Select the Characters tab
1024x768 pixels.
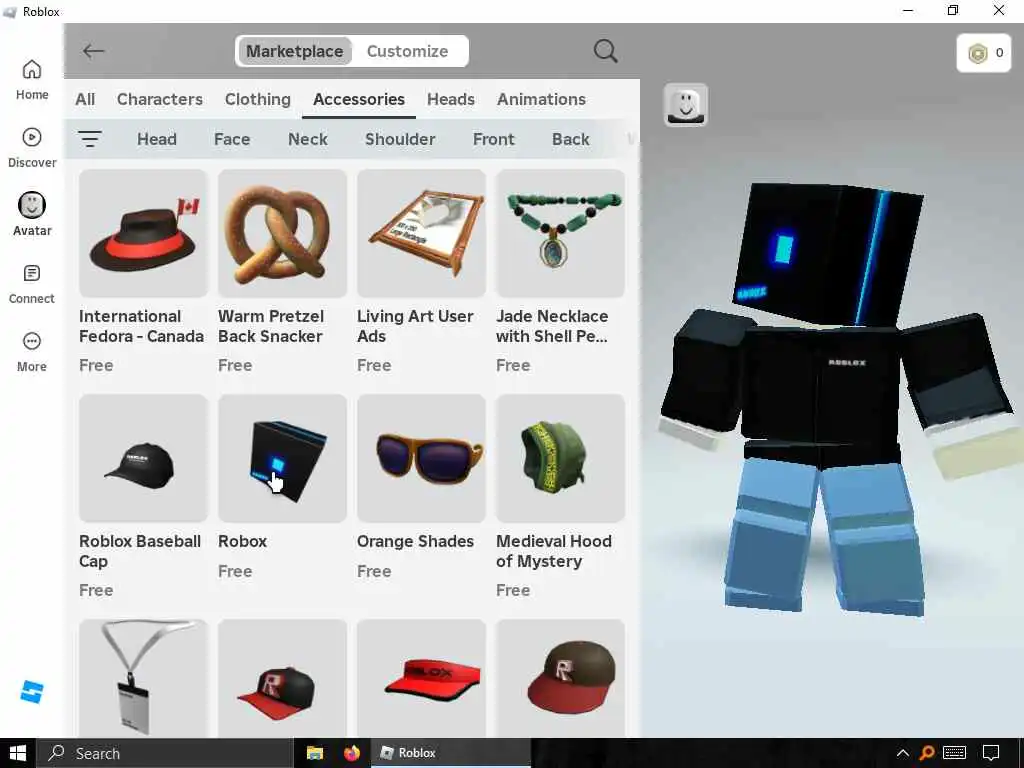[160, 99]
